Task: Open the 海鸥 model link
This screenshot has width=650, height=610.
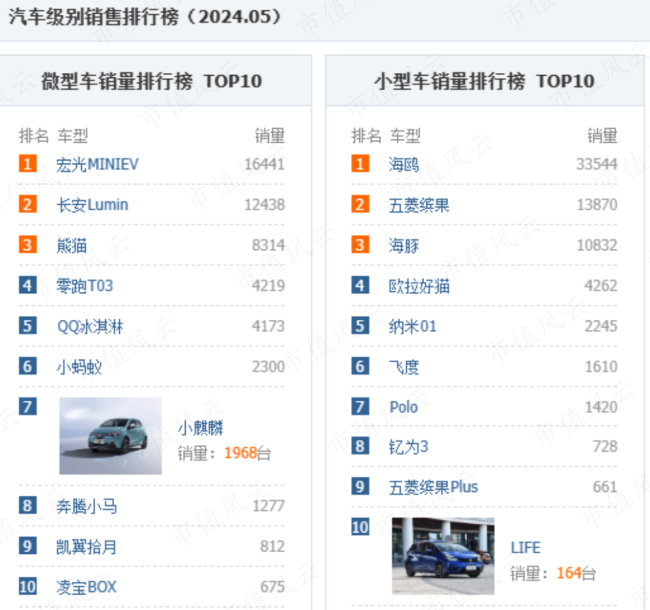Action: (x=404, y=164)
